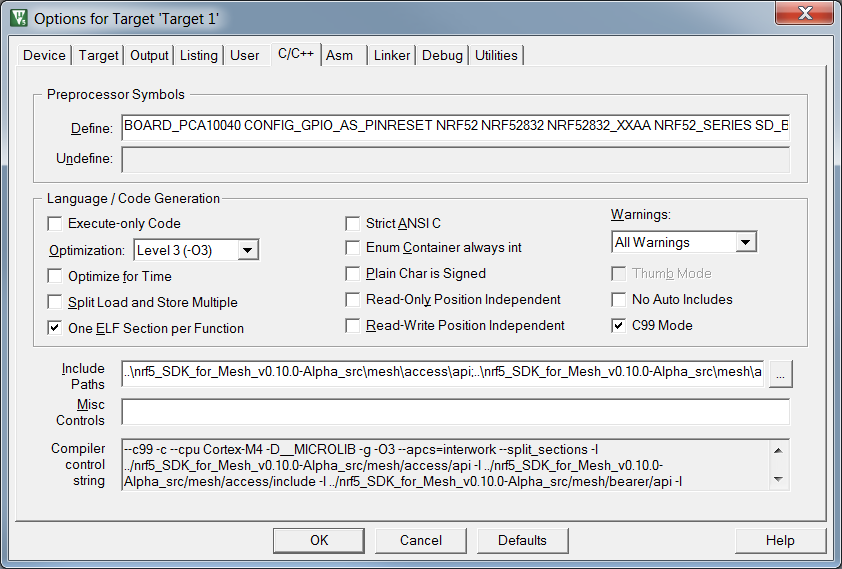This screenshot has height=569, width=842.
Task: Enable Read-Only Position Independent
Action: 352,299
